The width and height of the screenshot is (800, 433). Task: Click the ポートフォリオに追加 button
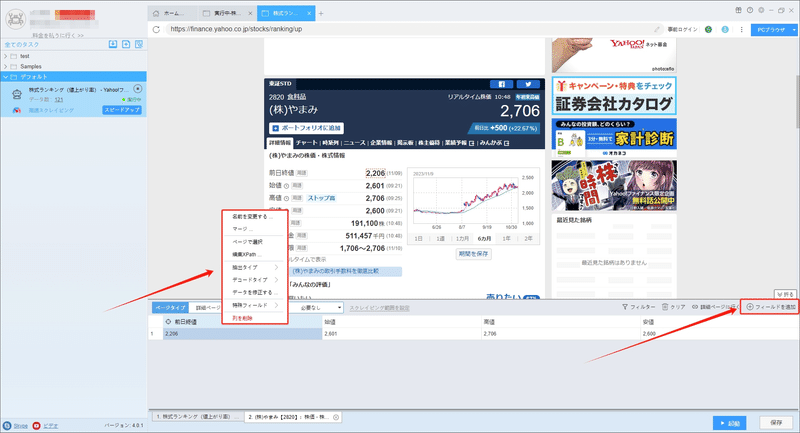tap(307, 128)
